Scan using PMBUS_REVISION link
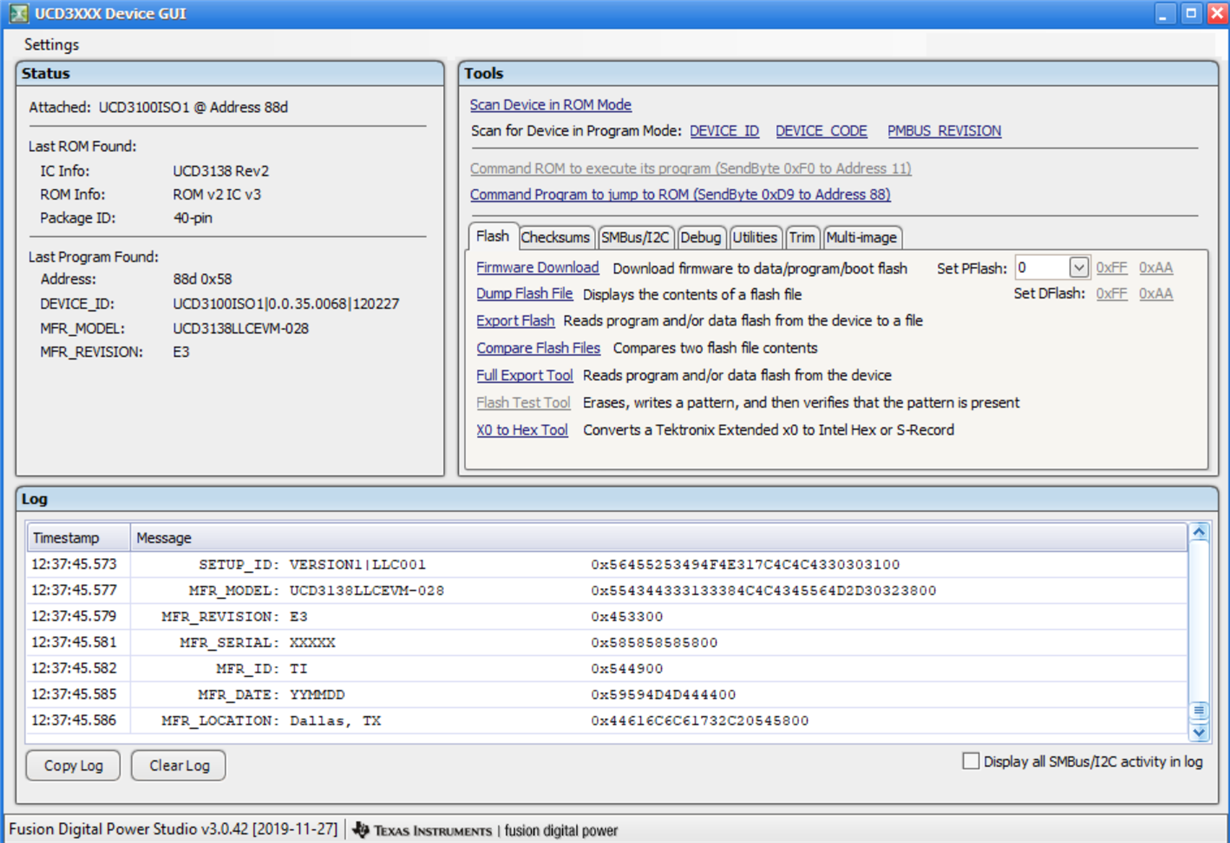 coord(944,131)
